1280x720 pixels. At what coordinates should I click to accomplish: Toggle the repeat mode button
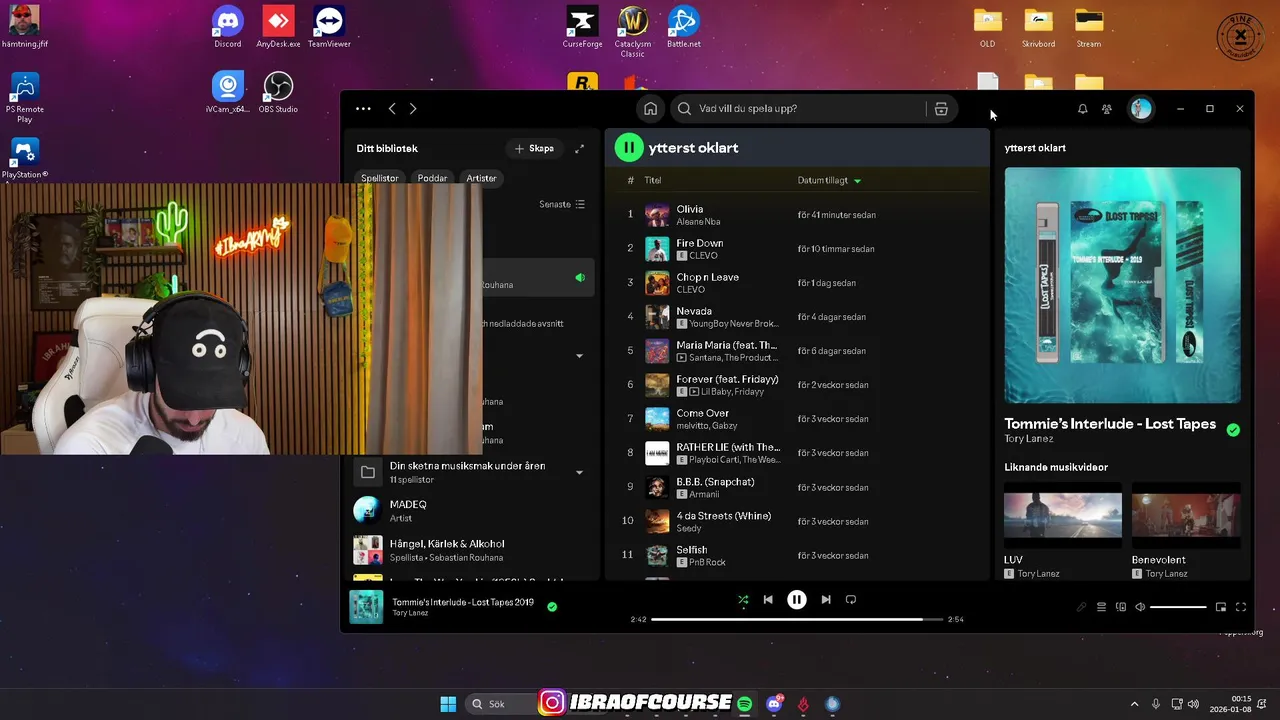pos(851,600)
